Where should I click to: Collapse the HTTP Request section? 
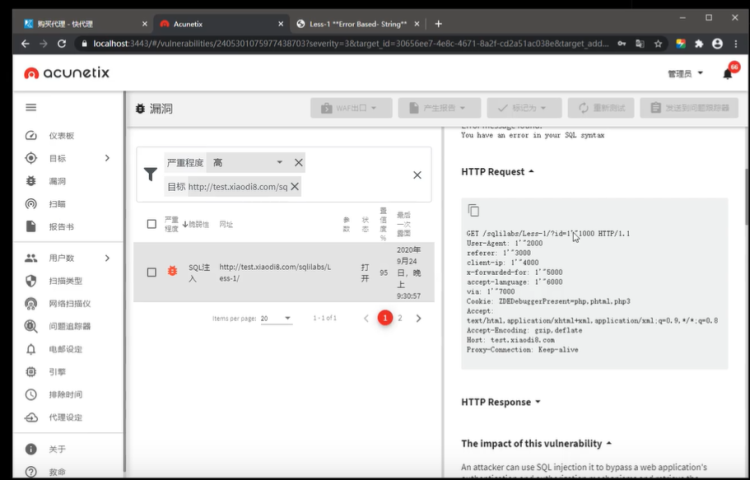[x=497, y=172]
